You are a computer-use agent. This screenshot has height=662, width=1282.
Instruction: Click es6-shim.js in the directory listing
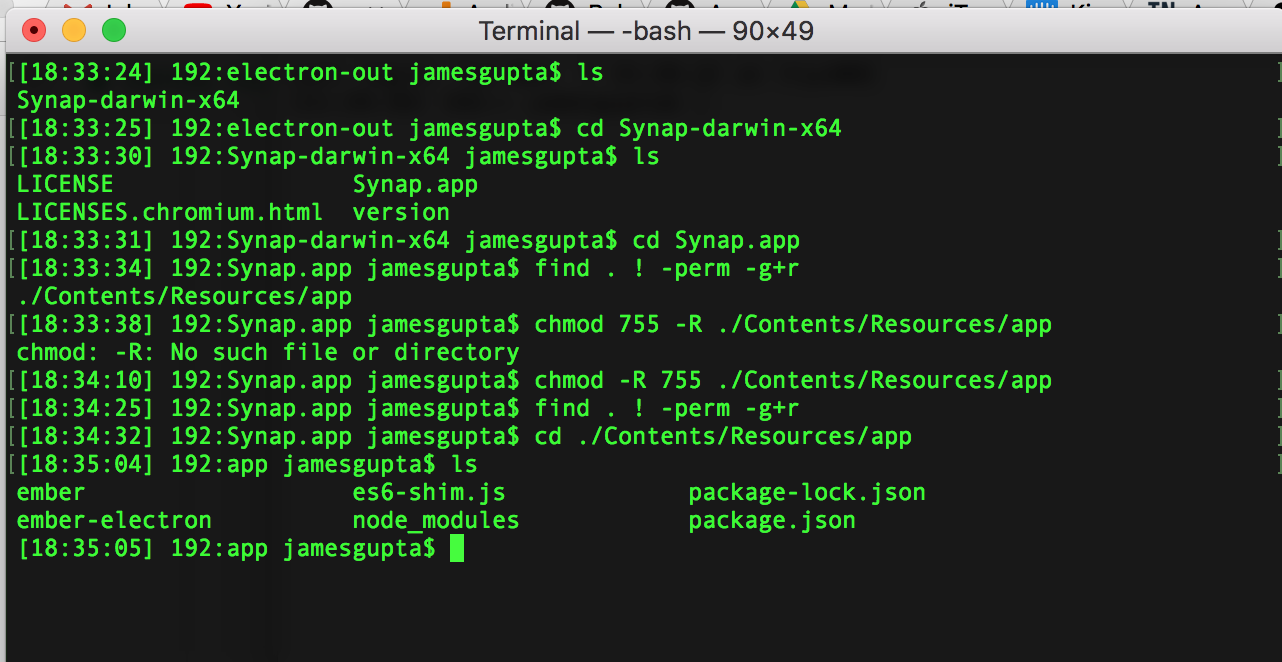pyautogui.click(x=429, y=492)
